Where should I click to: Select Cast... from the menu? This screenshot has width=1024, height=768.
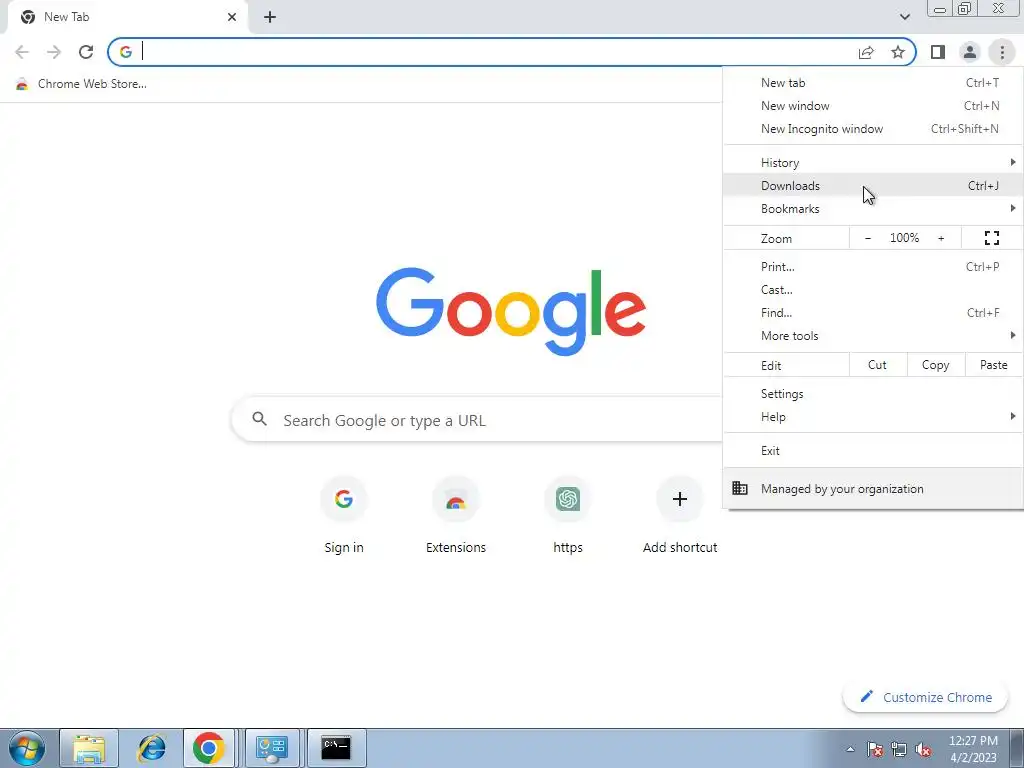coord(873,289)
